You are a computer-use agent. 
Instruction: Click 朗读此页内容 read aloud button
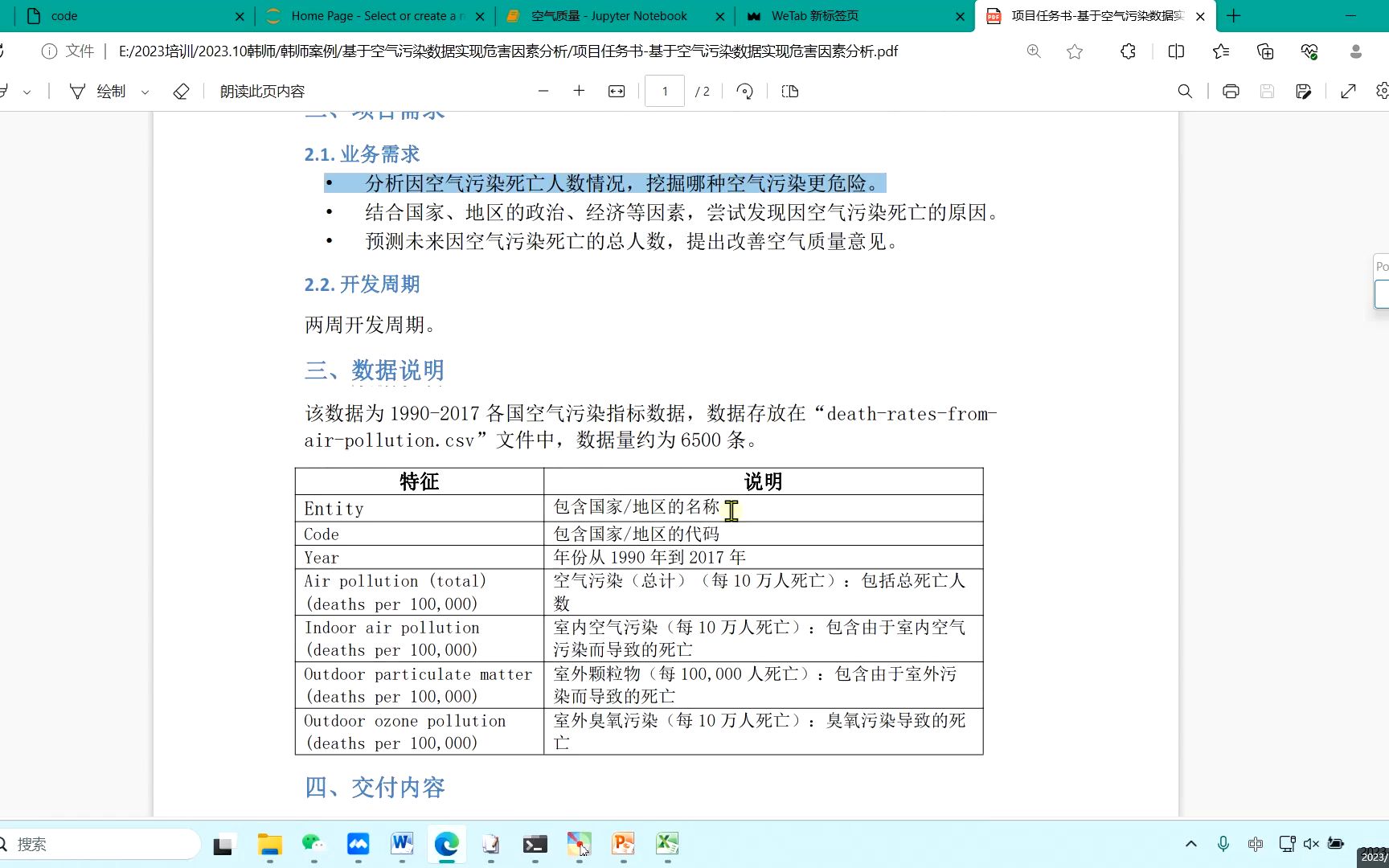pyautogui.click(x=262, y=92)
